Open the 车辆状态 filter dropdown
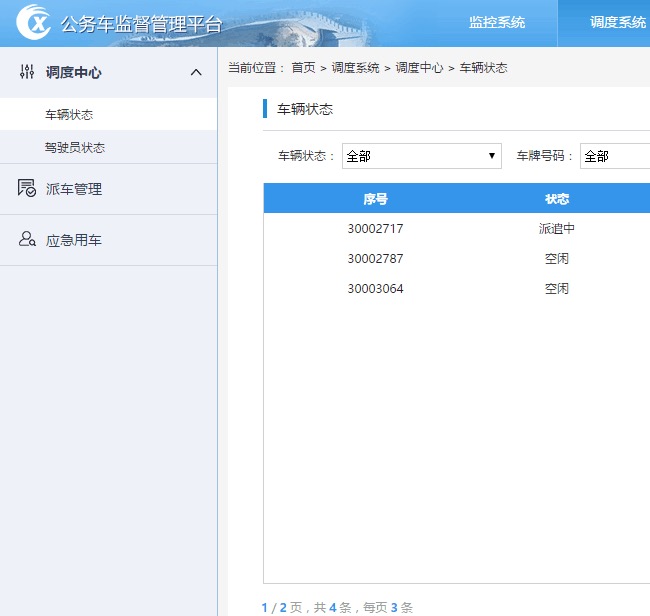Viewport: 650px width, 616px height. [x=421, y=156]
